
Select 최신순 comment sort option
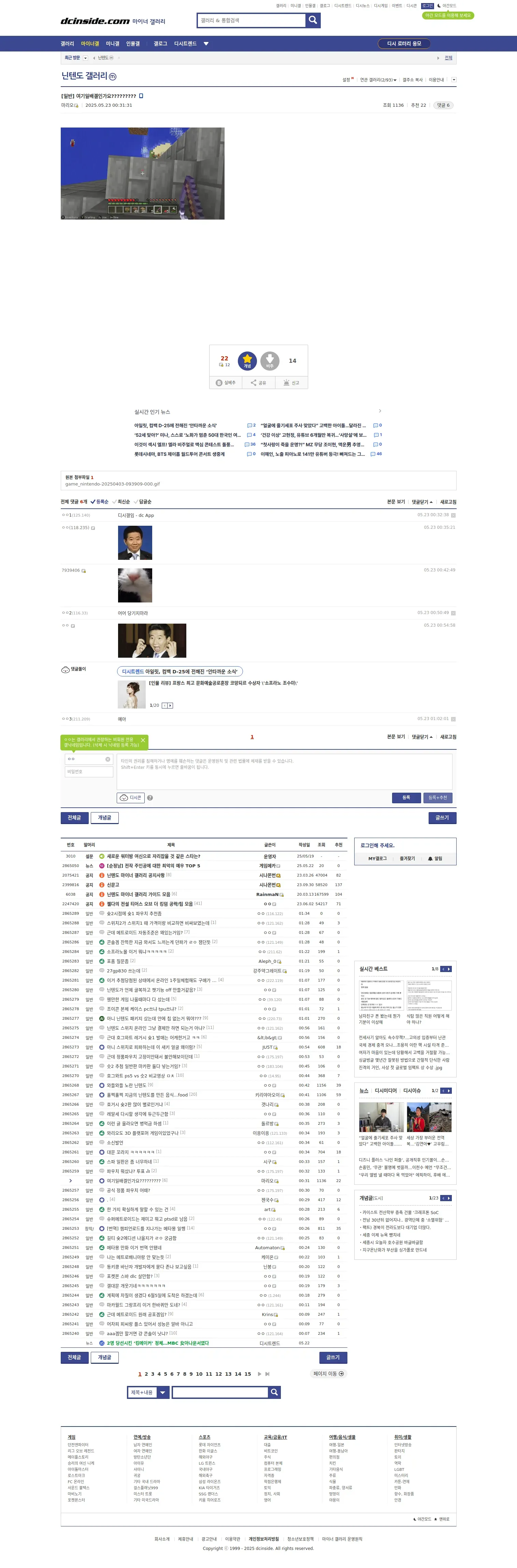point(120,502)
